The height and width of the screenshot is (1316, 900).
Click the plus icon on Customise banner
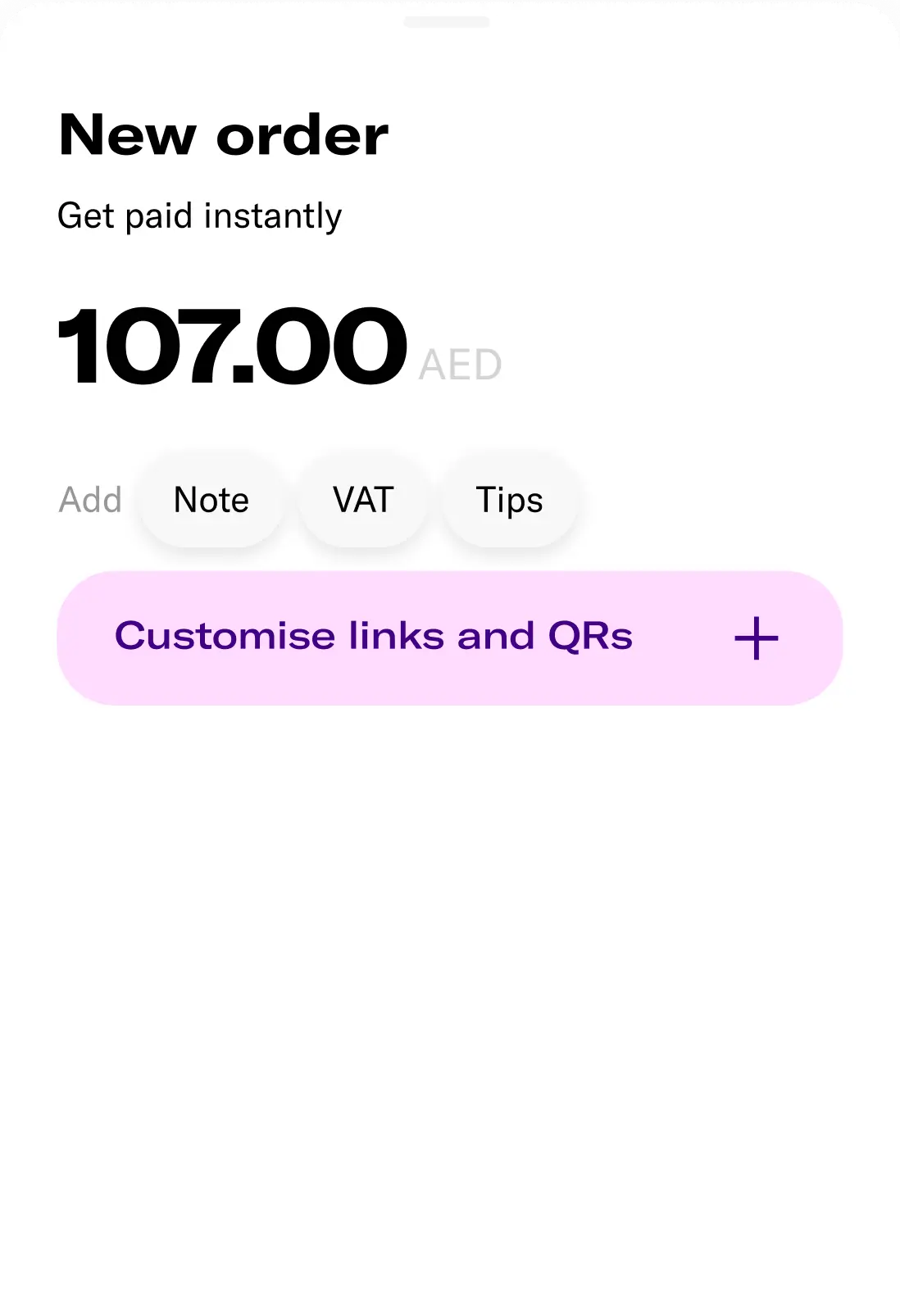click(x=756, y=638)
